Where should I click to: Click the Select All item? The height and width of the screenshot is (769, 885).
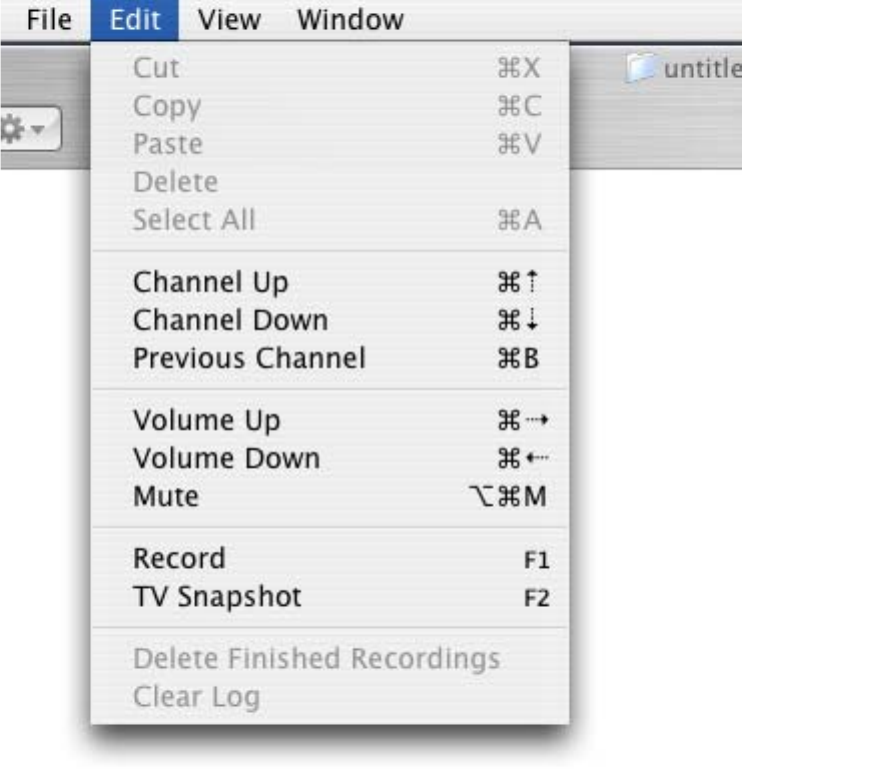click(194, 220)
